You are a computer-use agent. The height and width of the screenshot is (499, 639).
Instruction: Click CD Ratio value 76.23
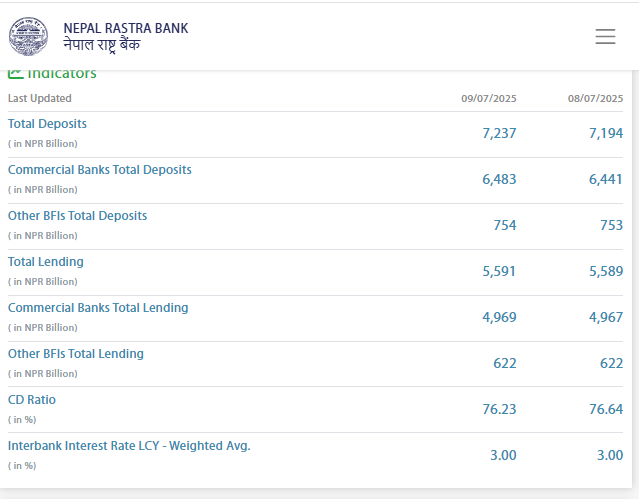point(499,409)
